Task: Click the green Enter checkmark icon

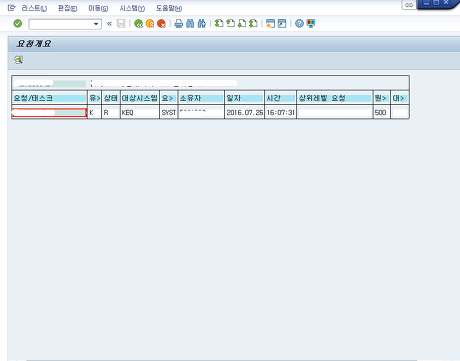Action: (18, 23)
